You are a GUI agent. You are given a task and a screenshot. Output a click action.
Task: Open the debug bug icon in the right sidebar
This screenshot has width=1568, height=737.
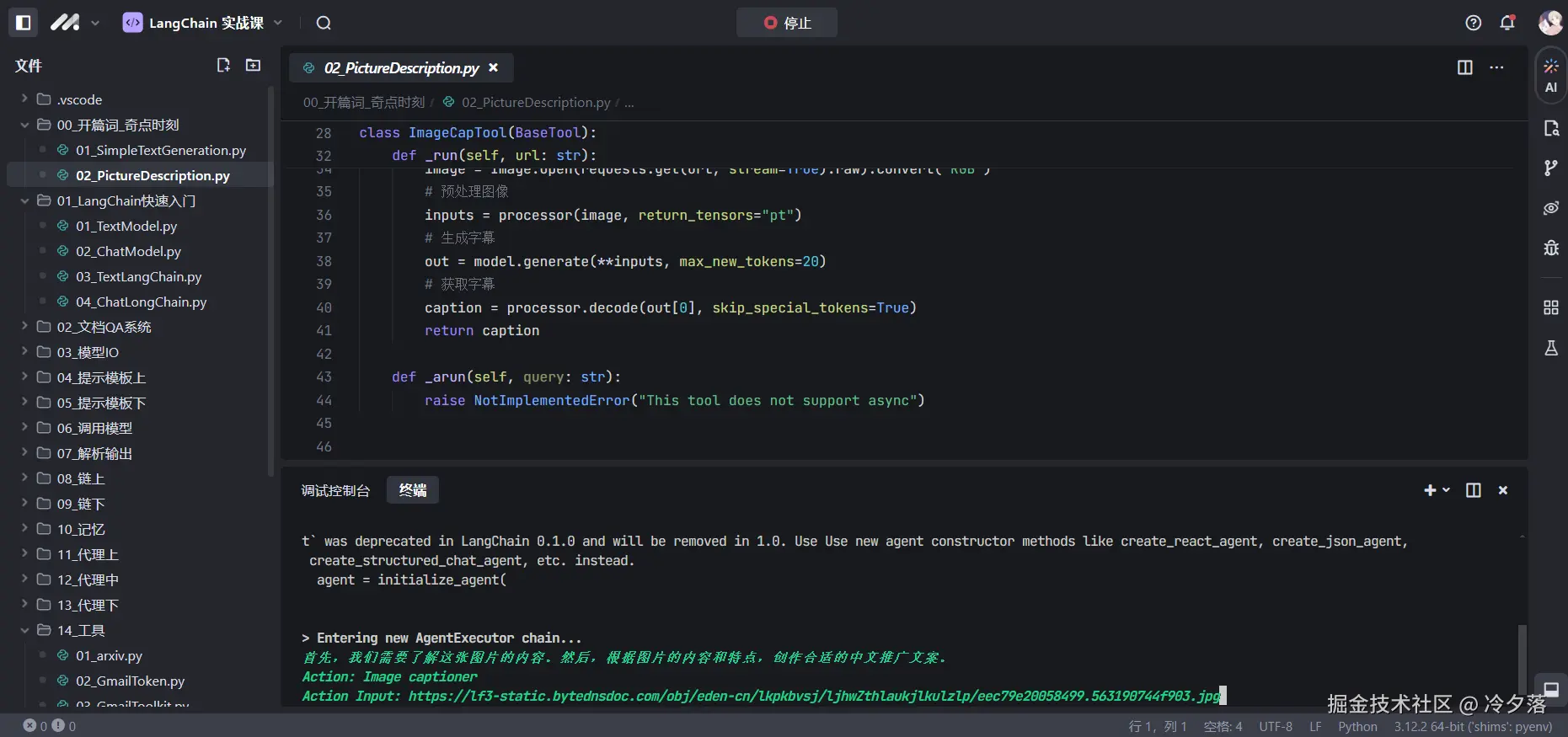1550,248
